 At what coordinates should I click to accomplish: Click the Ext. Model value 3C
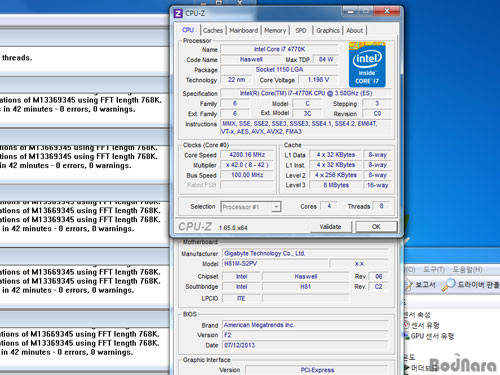(x=307, y=114)
